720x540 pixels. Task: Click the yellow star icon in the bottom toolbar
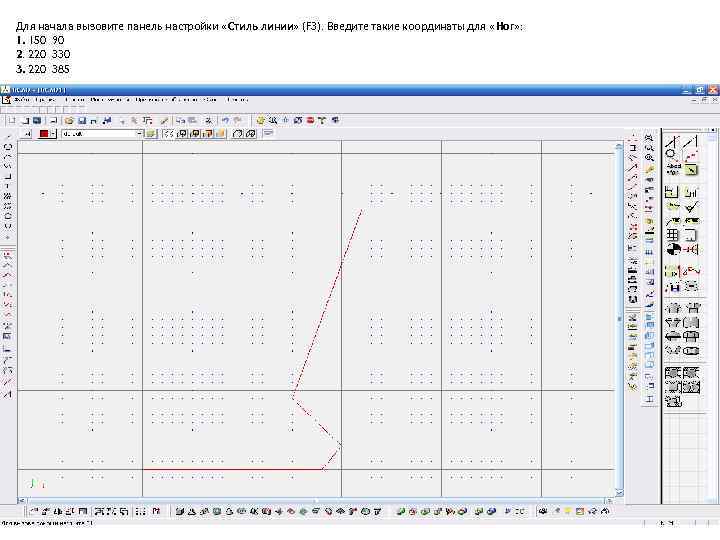tap(568, 511)
